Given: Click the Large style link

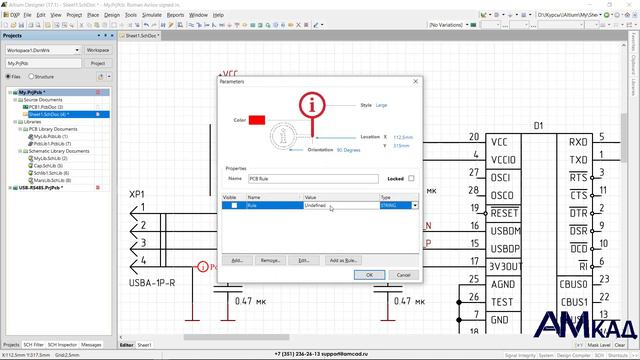Looking at the screenshot, I should pos(381,105).
